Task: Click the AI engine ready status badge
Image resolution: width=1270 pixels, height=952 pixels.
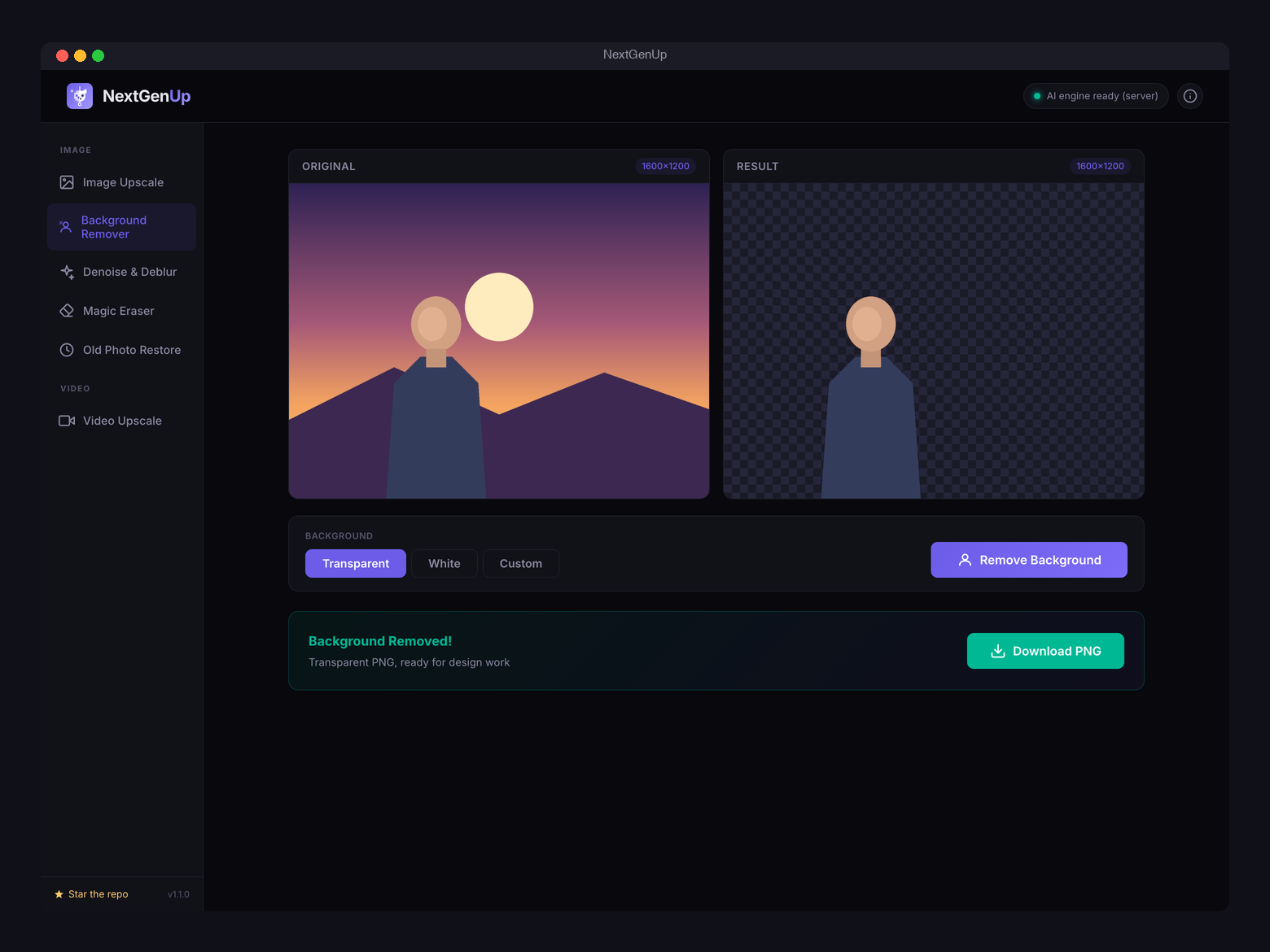Action: tap(1096, 96)
